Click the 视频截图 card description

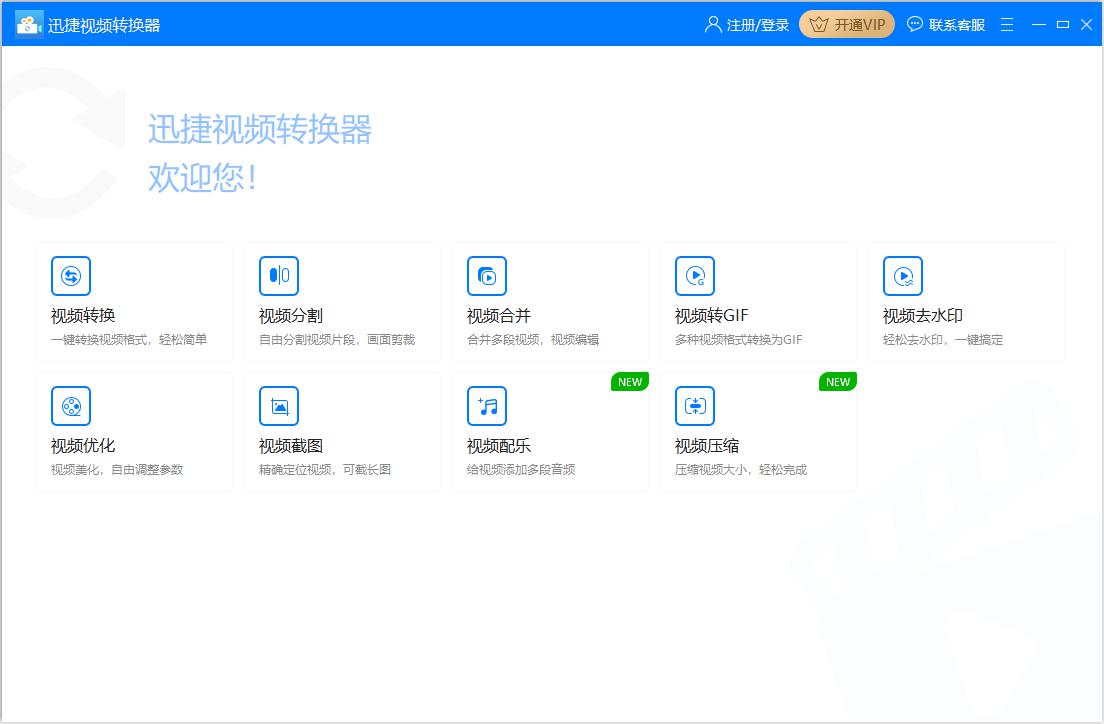325,470
